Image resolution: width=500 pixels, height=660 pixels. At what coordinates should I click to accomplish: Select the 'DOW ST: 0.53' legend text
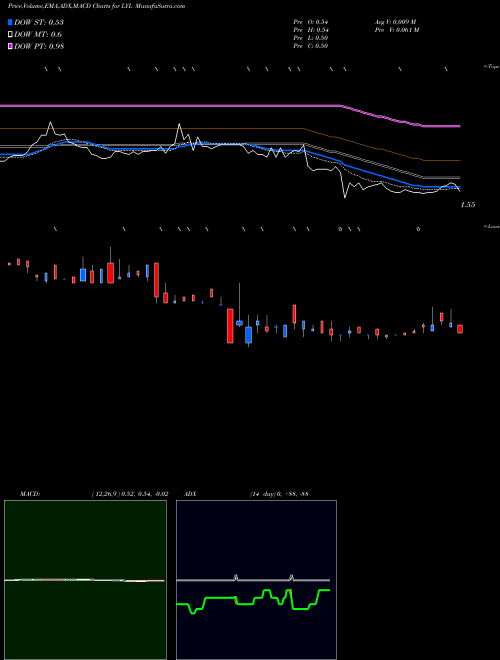click(39, 22)
